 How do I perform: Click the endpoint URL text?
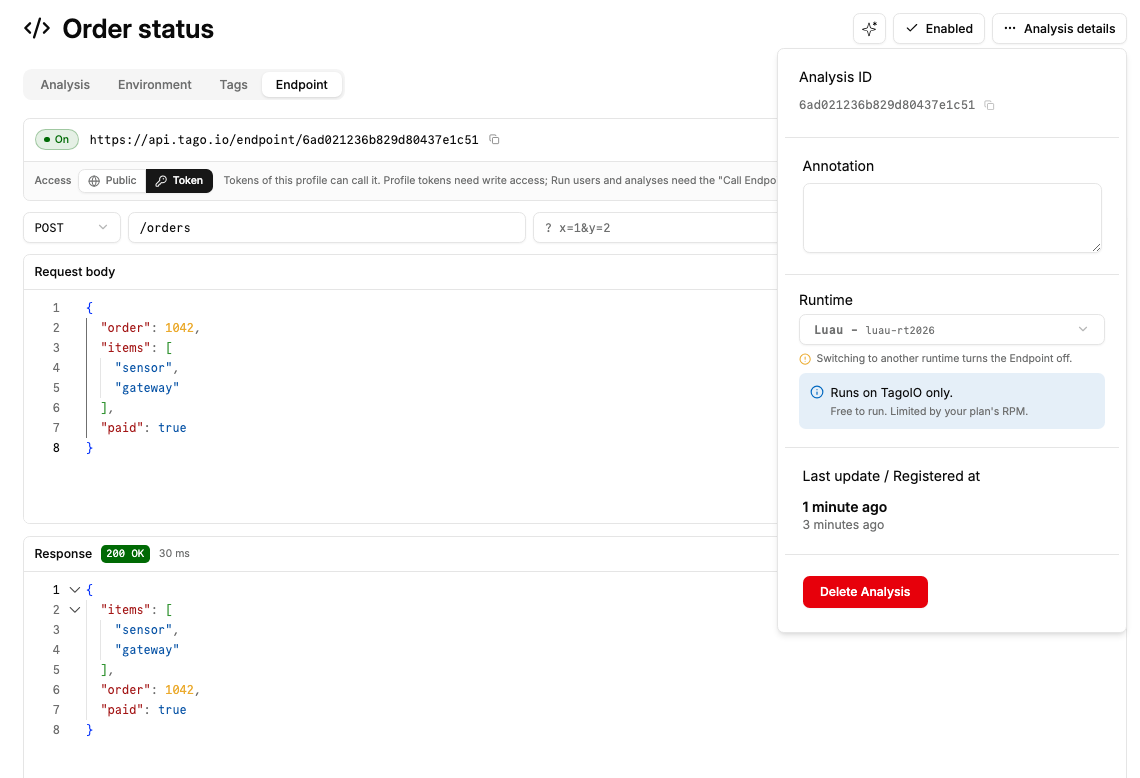tap(284, 139)
